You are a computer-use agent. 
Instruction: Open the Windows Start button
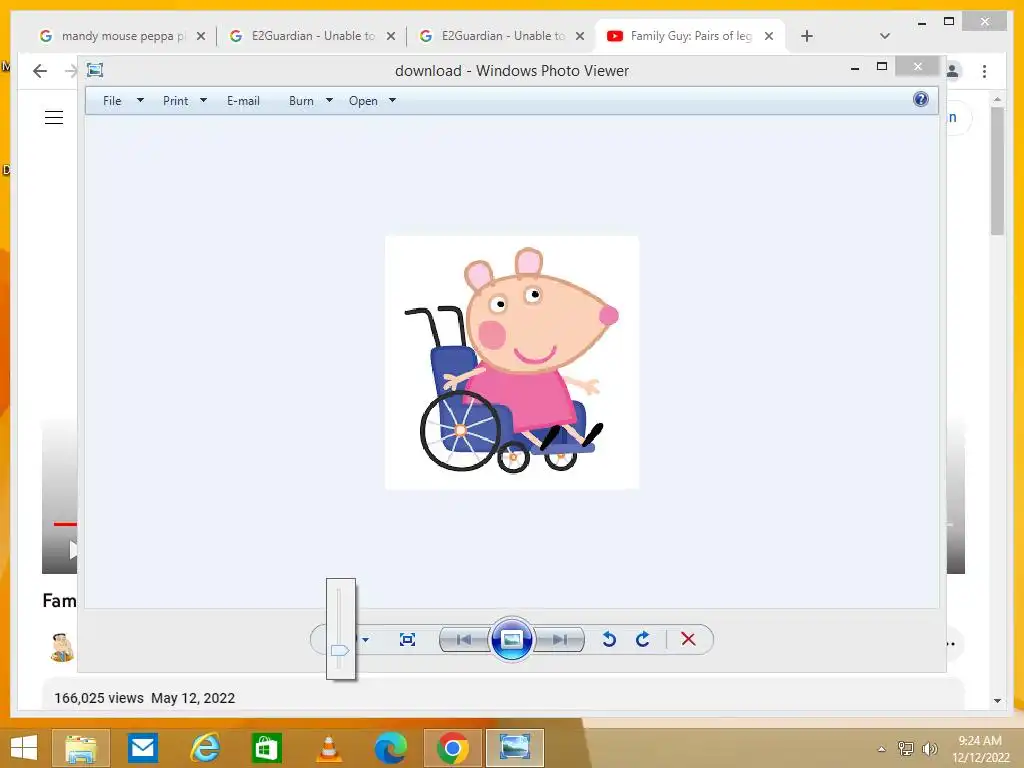[24, 748]
